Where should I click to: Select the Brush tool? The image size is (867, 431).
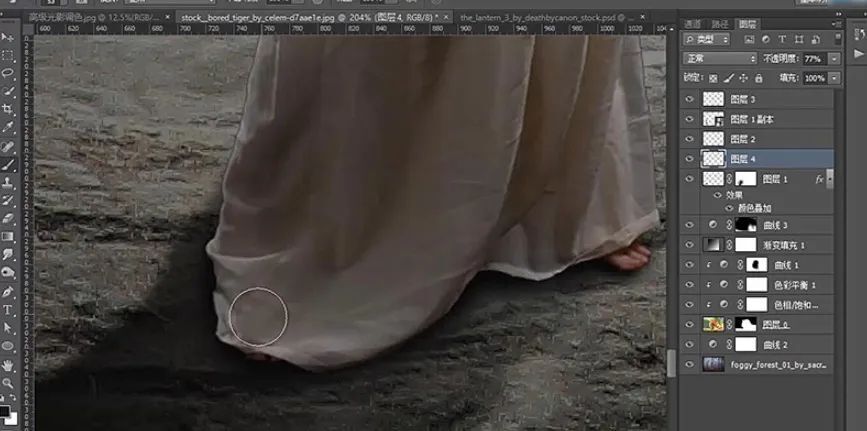point(8,164)
